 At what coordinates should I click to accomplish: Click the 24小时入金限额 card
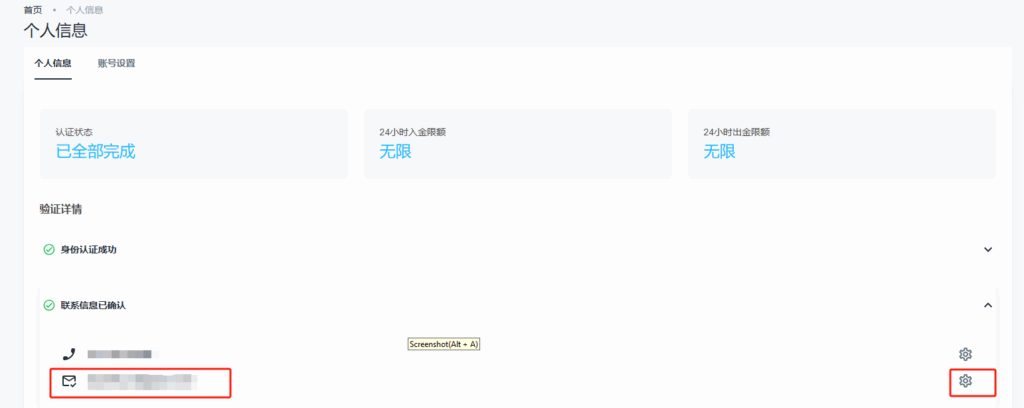point(517,144)
